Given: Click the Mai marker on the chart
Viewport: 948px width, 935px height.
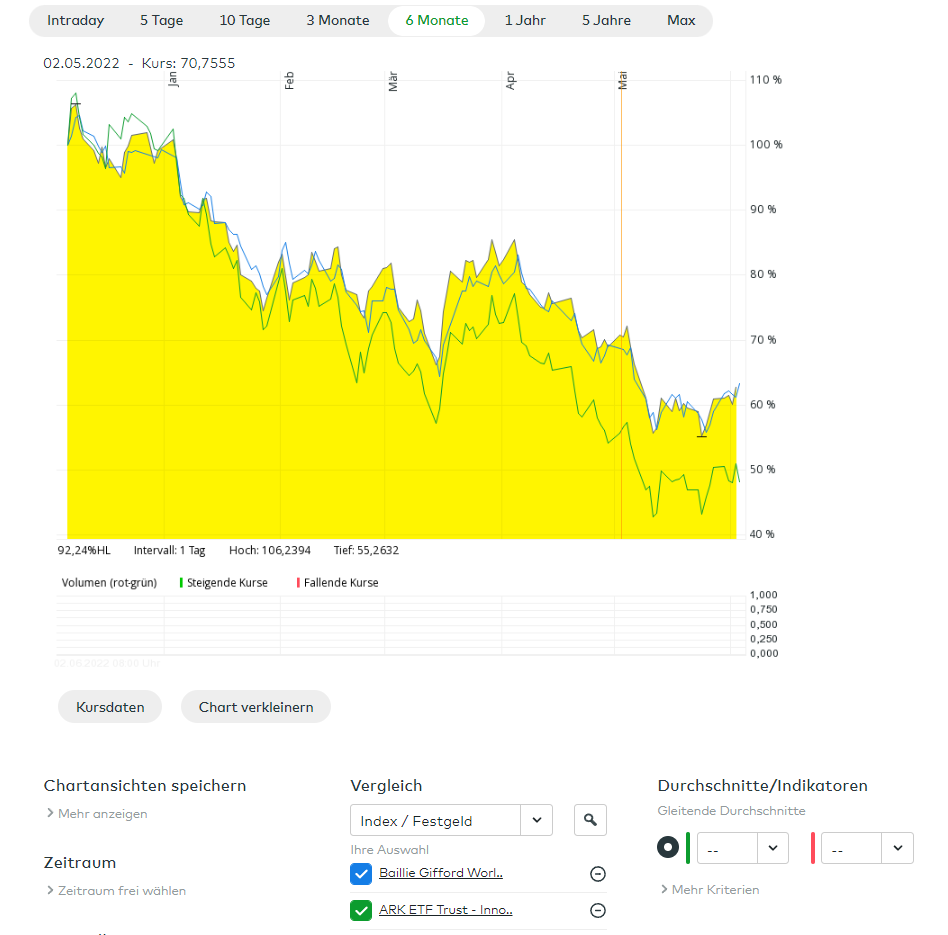Looking at the screenshot, I should pyautogui.click(x=622, y=82).
